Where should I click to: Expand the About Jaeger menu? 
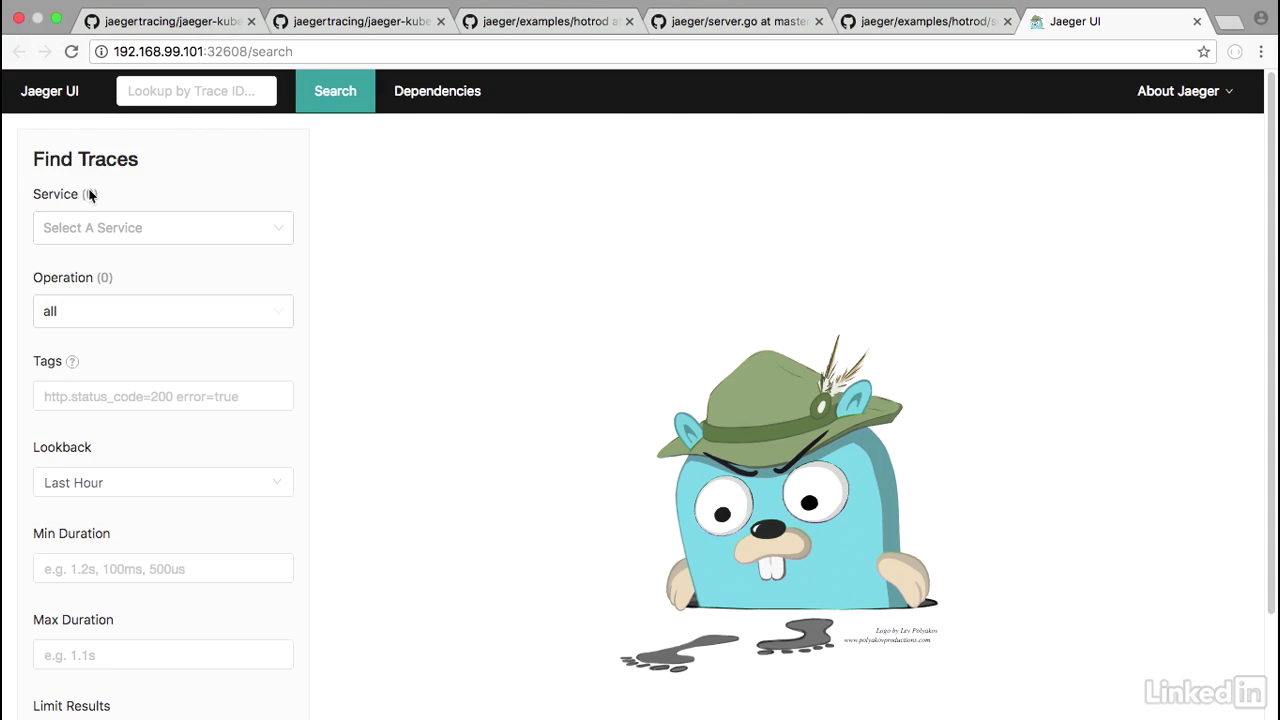click(x=1185, y=91)
